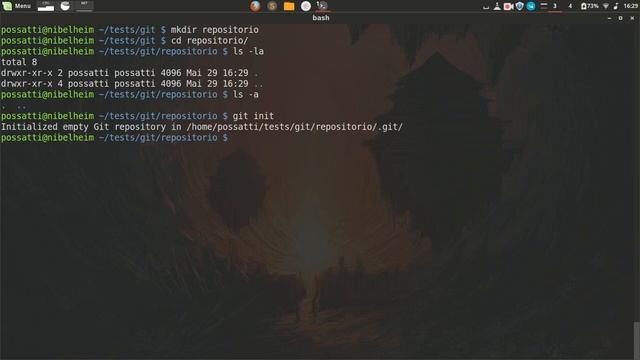Click the 'drwxr-xr-x 4 possatti' listing line
This screenshot has width=640, height=360.
click(x=132, y=84)
